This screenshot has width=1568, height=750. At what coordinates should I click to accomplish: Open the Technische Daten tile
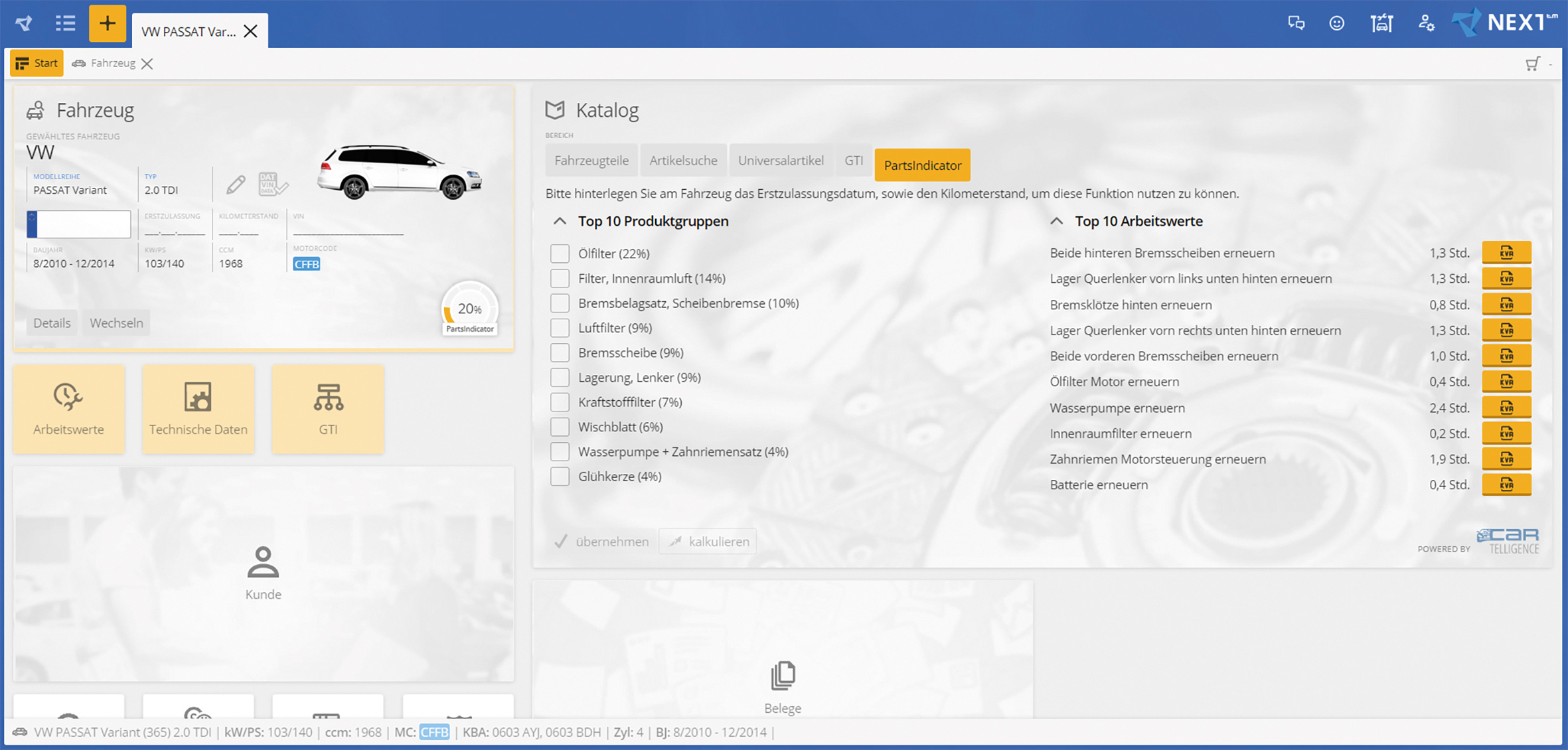(x=198, y=409)
